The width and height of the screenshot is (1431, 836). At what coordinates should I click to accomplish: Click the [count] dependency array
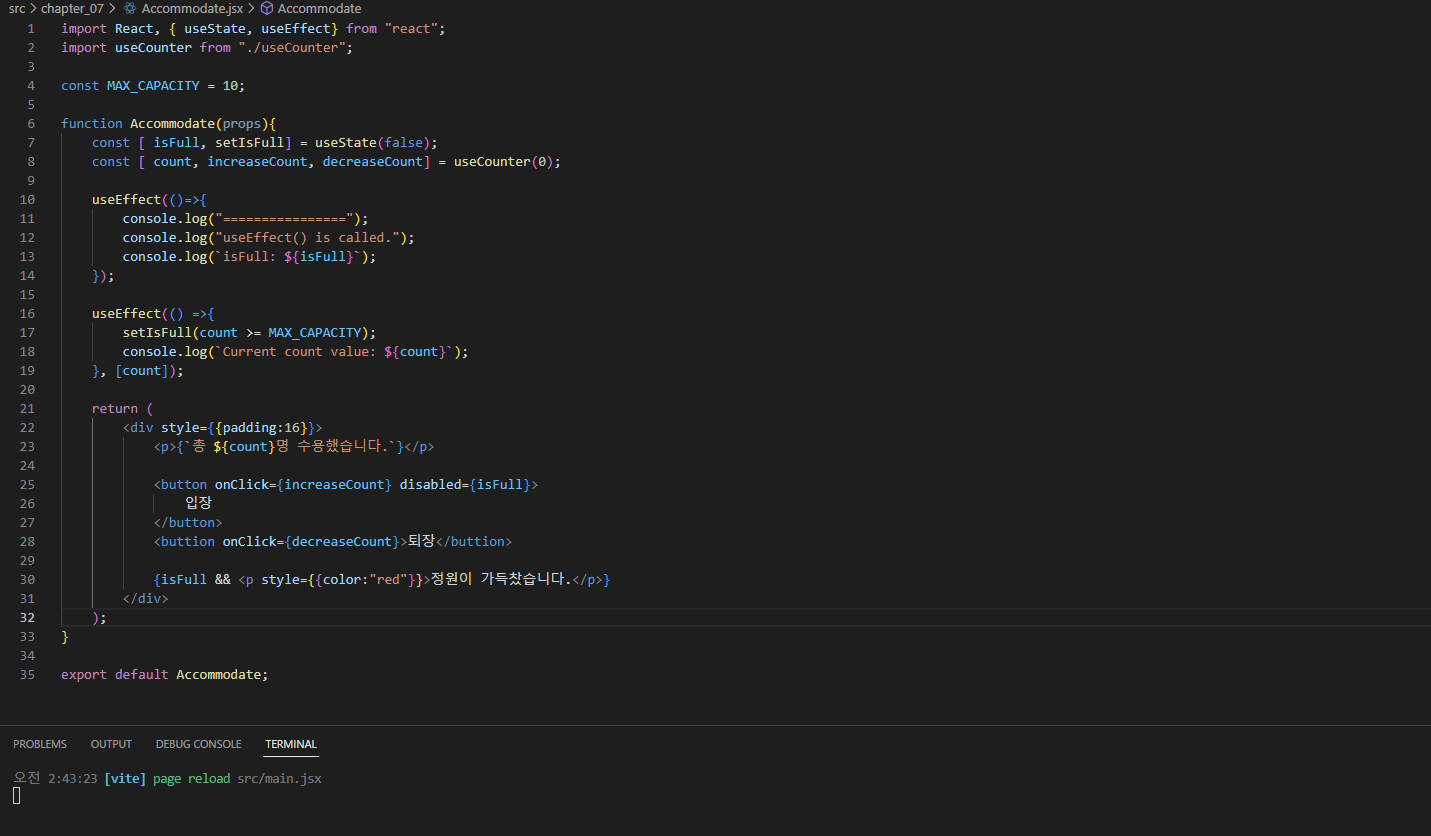click(142, 371)
